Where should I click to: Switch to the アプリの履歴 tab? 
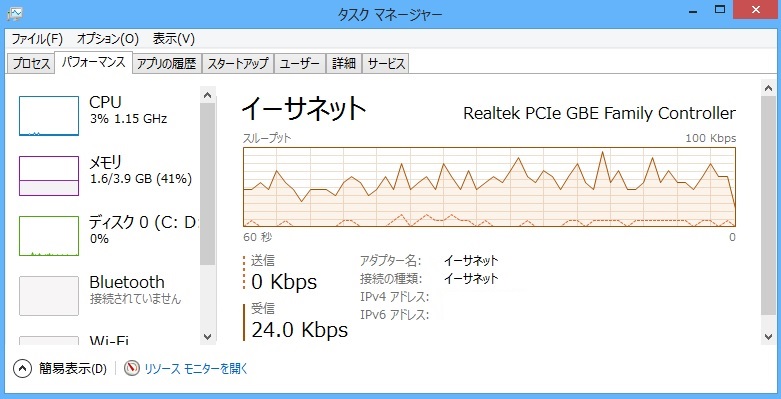167,64
